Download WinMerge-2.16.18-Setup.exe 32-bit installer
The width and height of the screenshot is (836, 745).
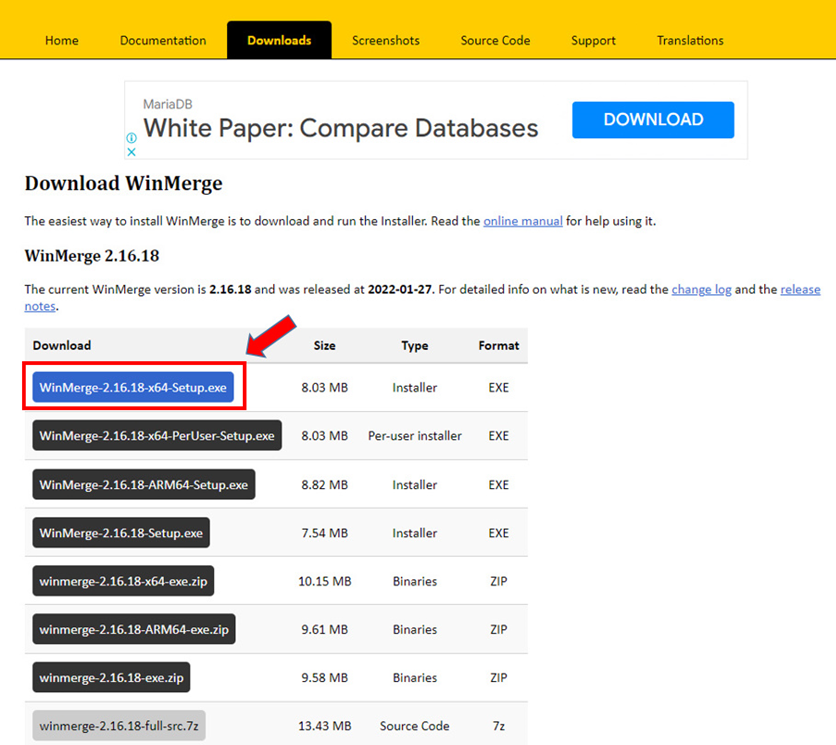(121, 533)
